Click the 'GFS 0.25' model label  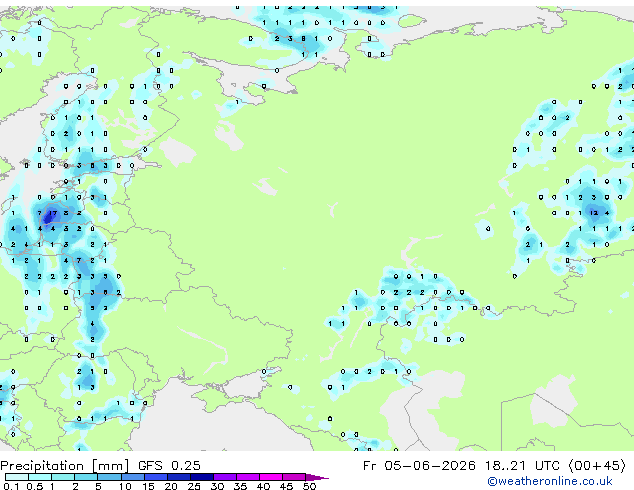pyautogui.click(x=169, y=466)
